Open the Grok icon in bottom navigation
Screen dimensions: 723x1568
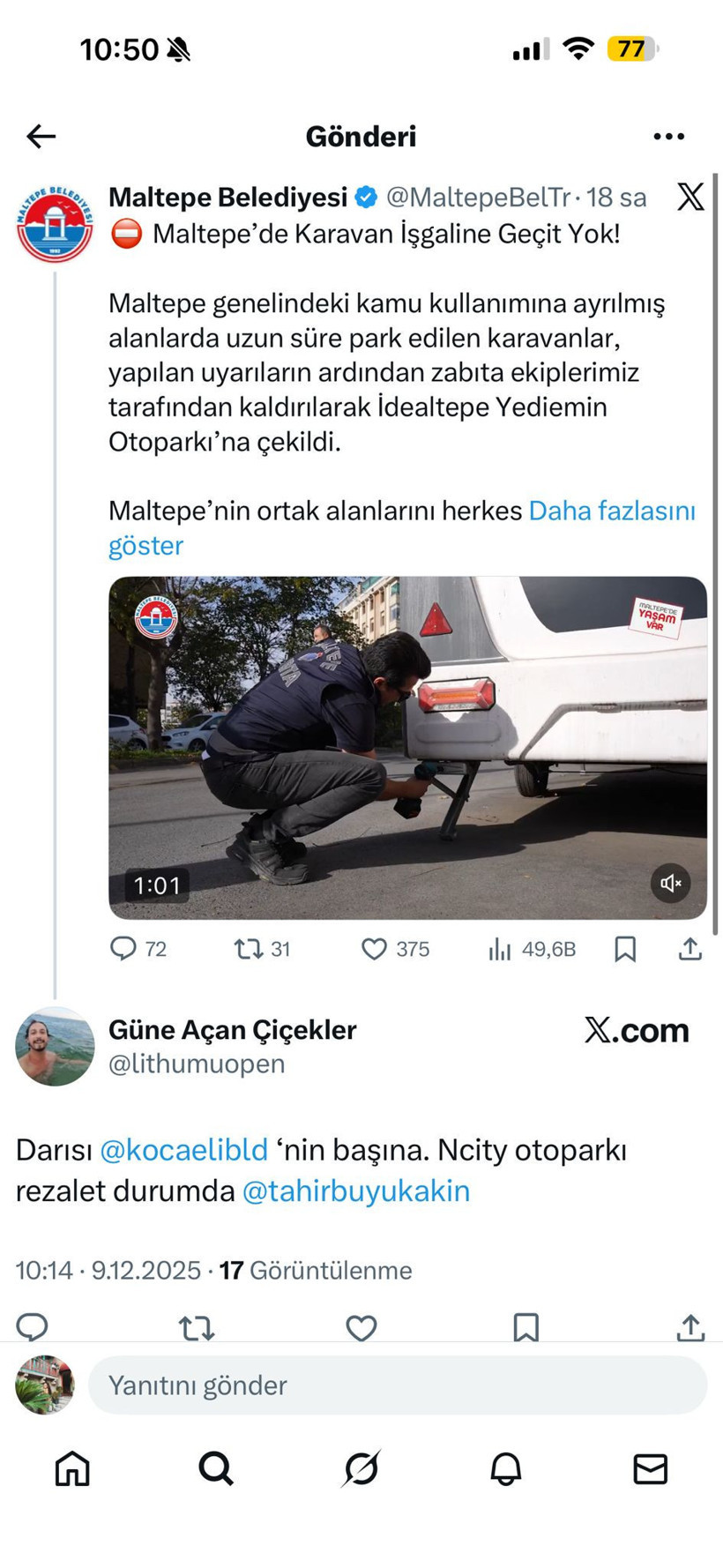(x=361, y=1469)
